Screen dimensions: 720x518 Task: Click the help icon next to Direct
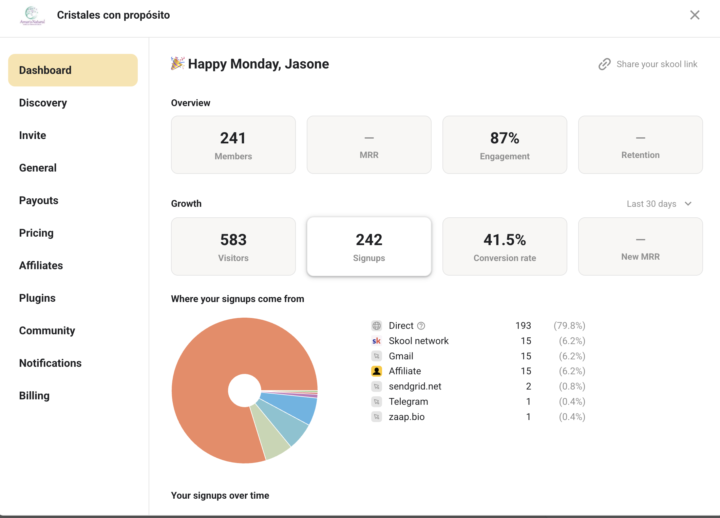point(421,326)
